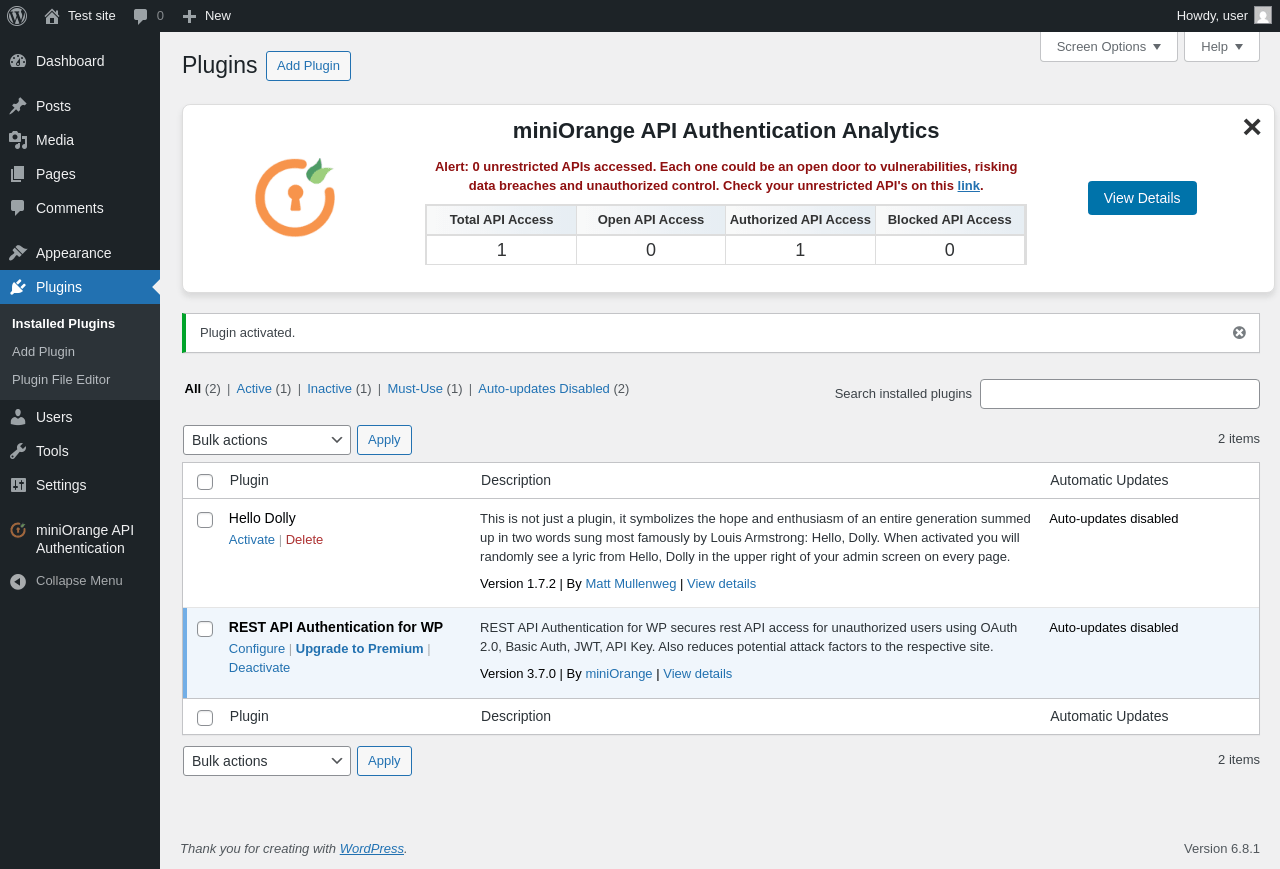Click the Collapse Menu arrow icon
Viewport: 1280px width, 869px height.
18,581
